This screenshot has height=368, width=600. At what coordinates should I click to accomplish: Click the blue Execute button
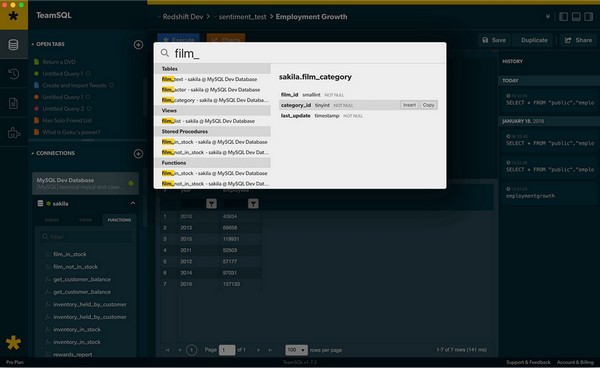[178, 38]
